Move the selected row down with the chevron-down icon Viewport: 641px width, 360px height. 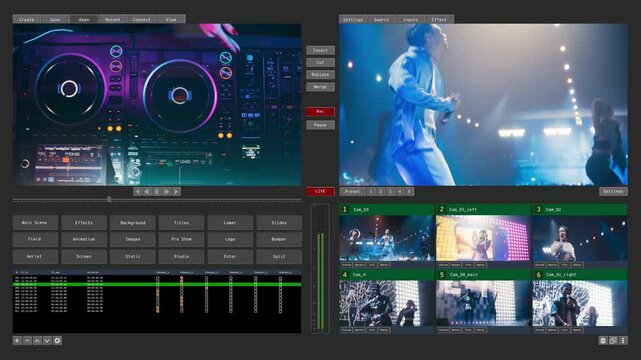point(47,340)
